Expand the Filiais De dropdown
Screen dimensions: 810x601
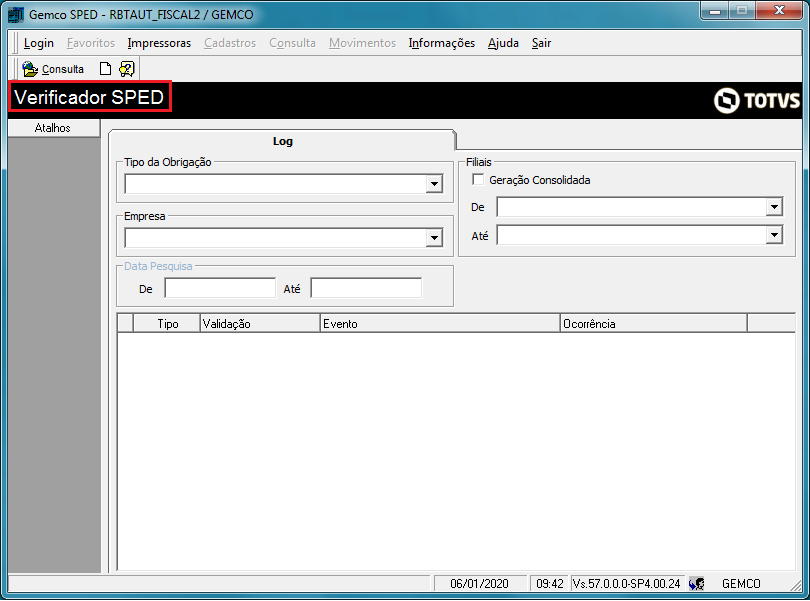(x=774, y=207)
